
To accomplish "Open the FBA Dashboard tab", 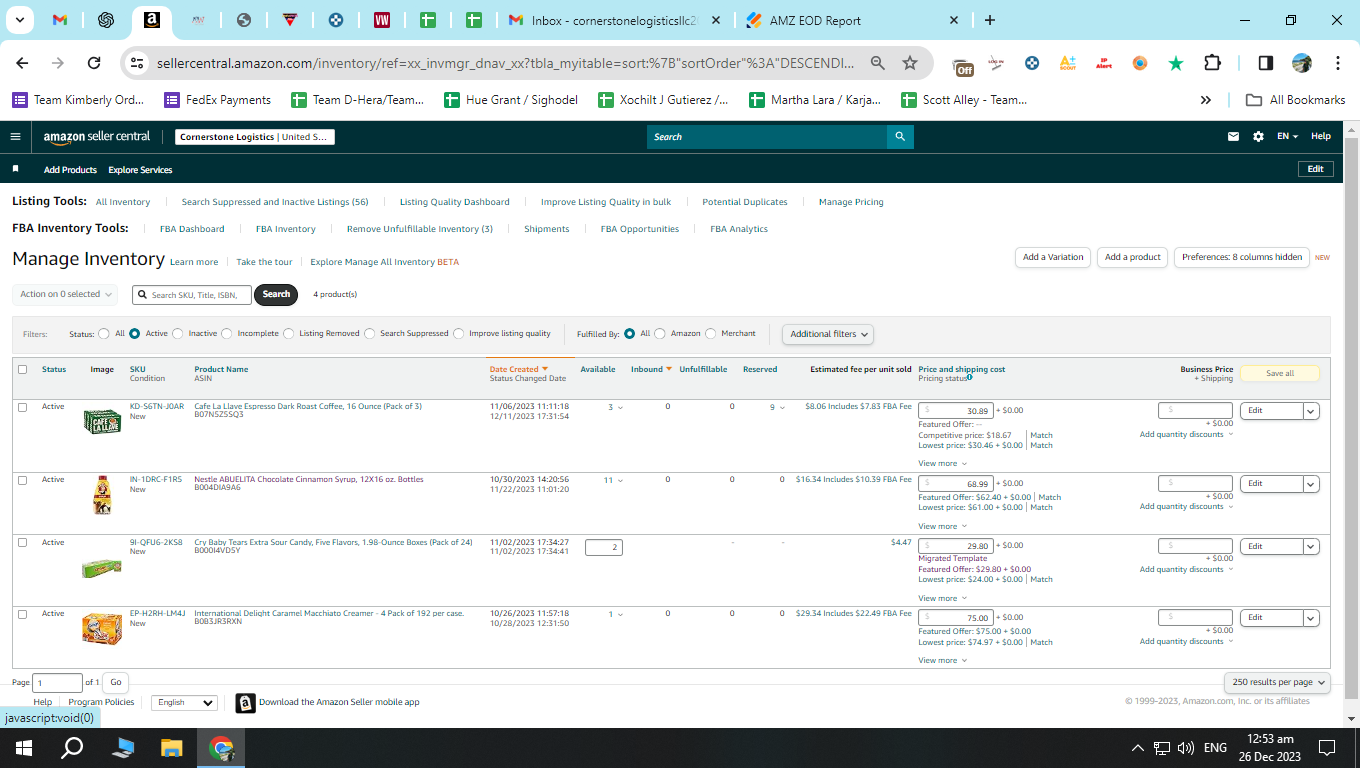I will 192,229.
